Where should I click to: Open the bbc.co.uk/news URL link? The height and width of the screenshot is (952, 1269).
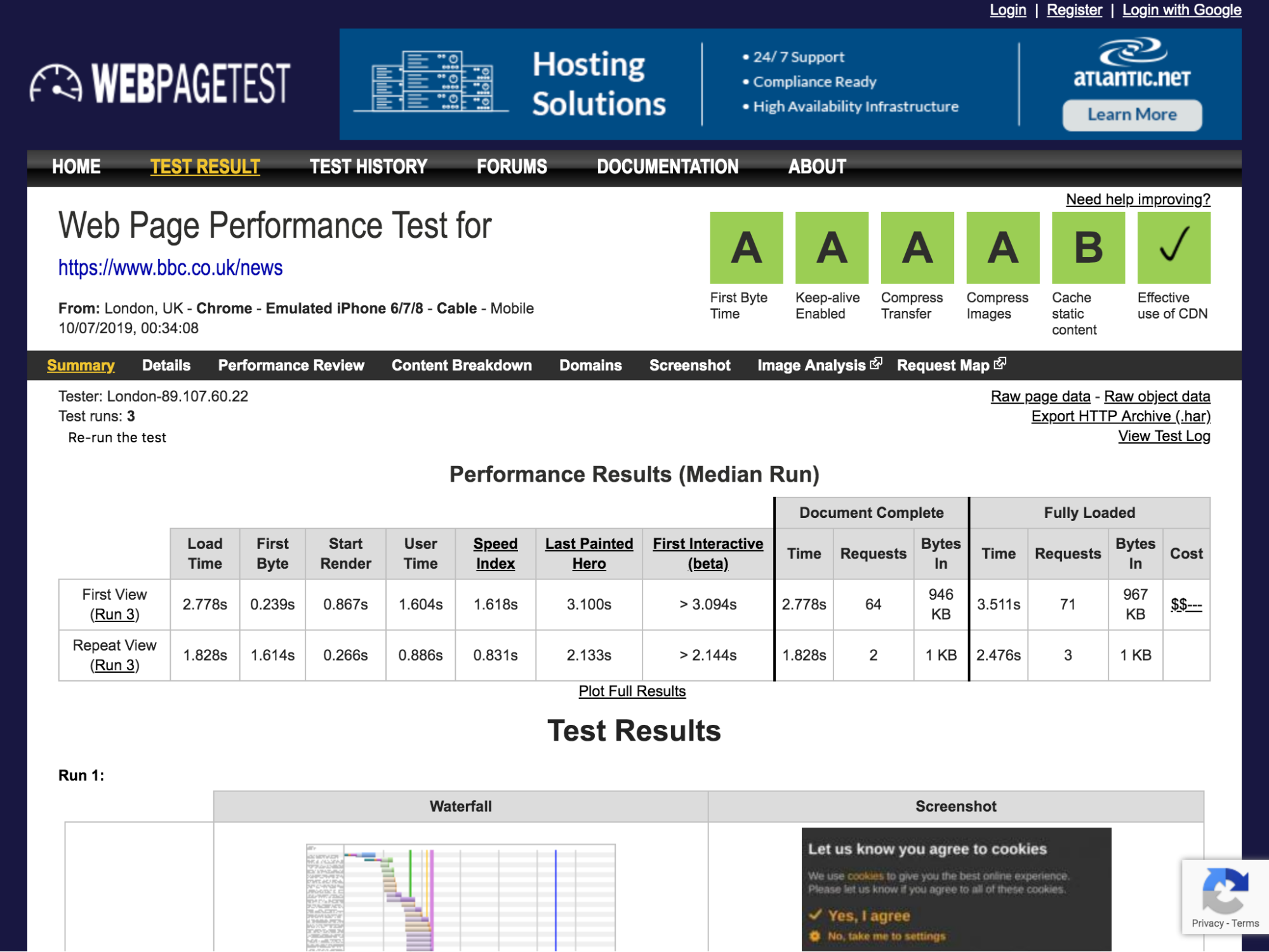pyautogui.click(x=170, y=268)
